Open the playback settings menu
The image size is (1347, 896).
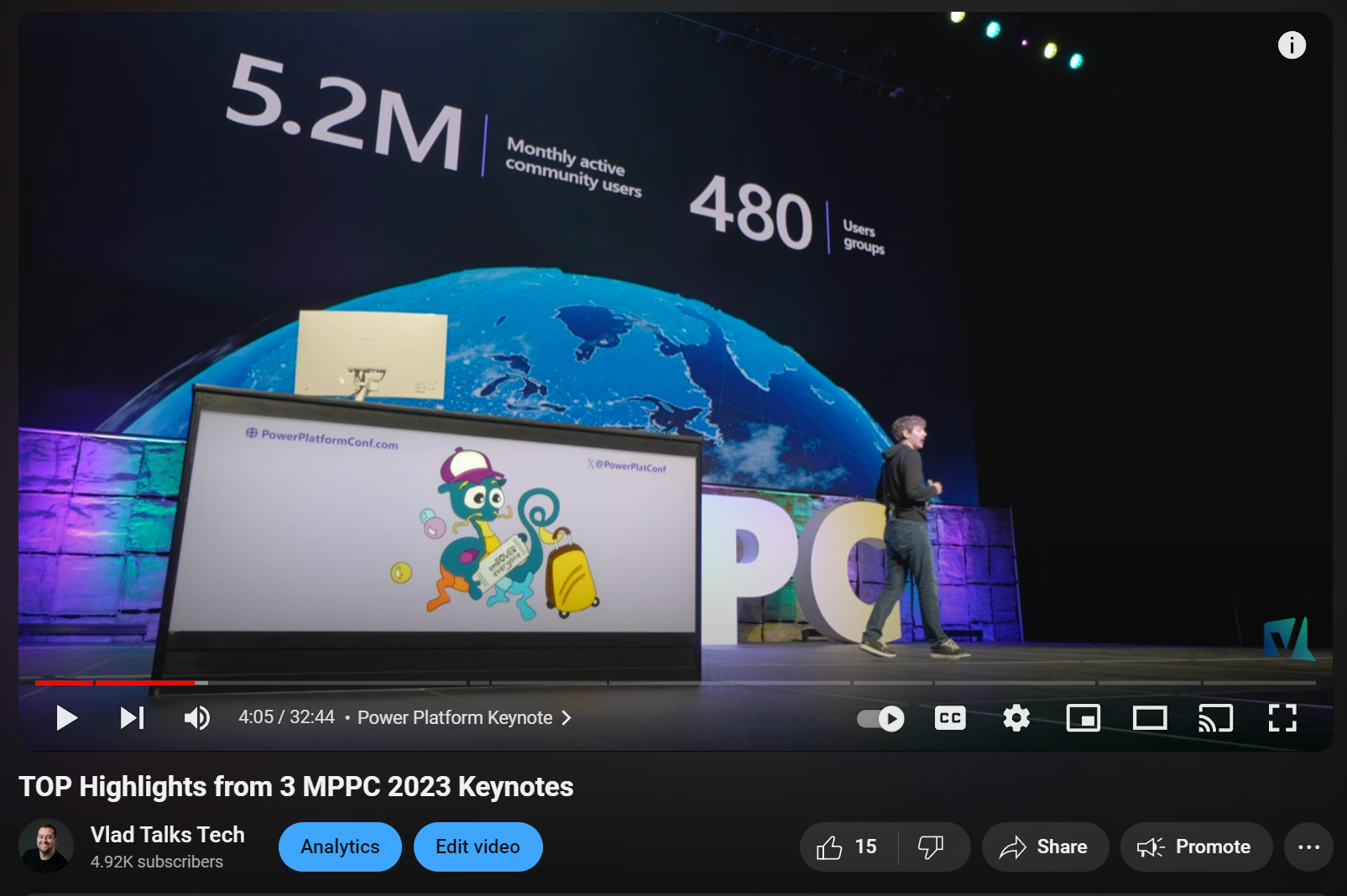tap(1016, 717)
